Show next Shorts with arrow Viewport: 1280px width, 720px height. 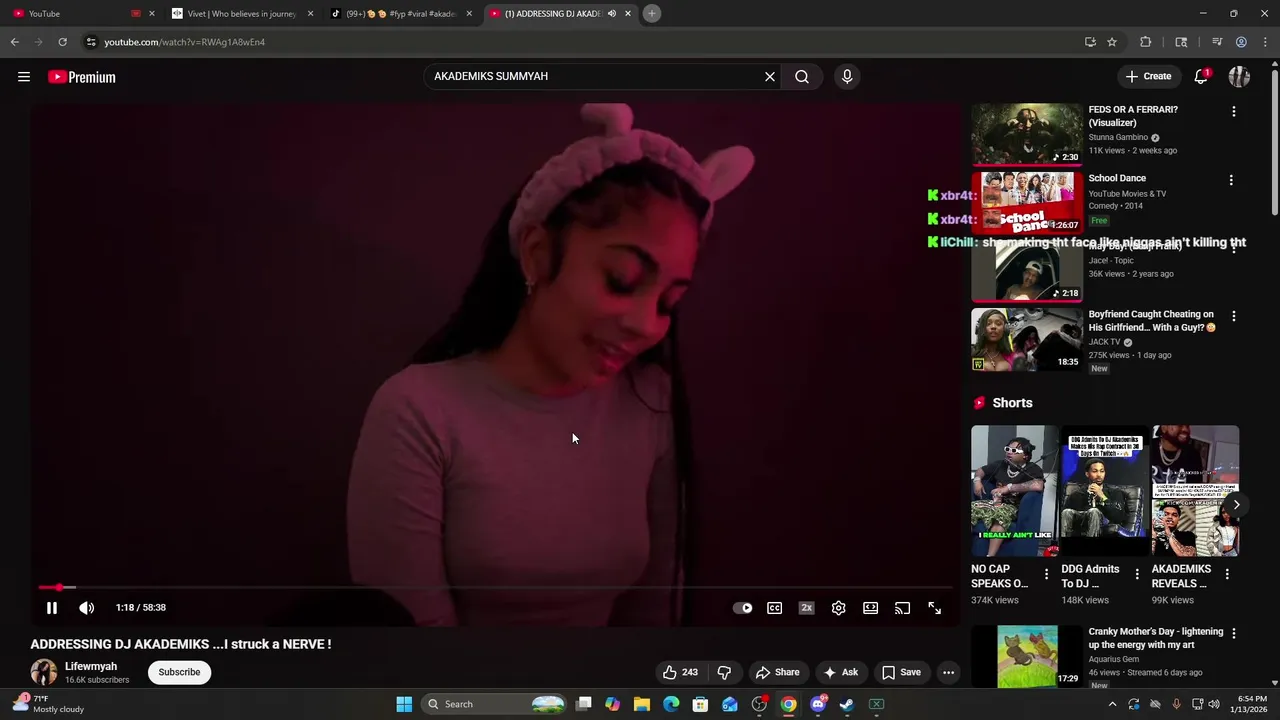point(1237,504)
